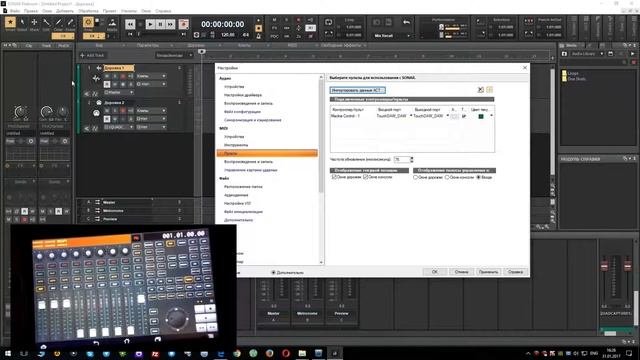Screen dimensions: 640x360
Task: Click the Rewind transport button
Action: (130, 24)
